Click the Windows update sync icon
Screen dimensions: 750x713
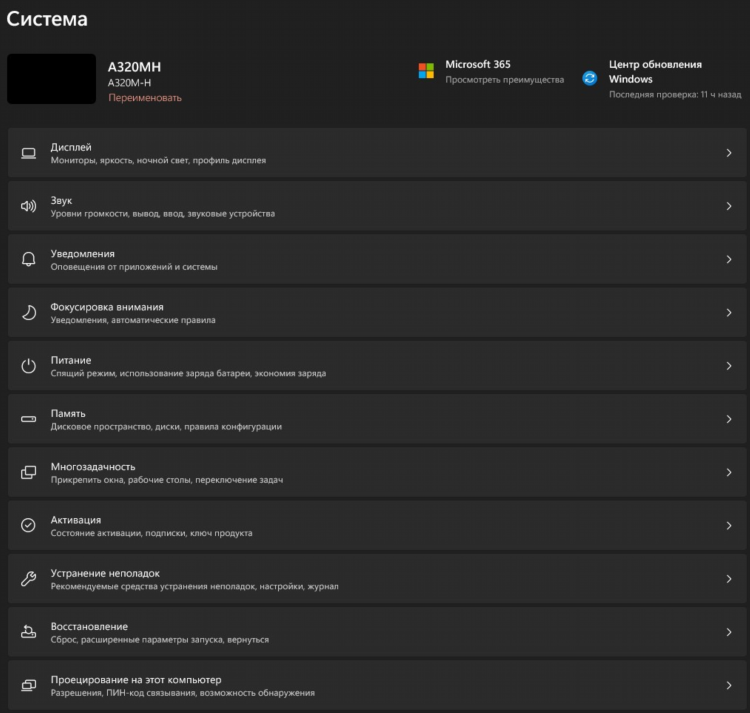pos(590,78)
